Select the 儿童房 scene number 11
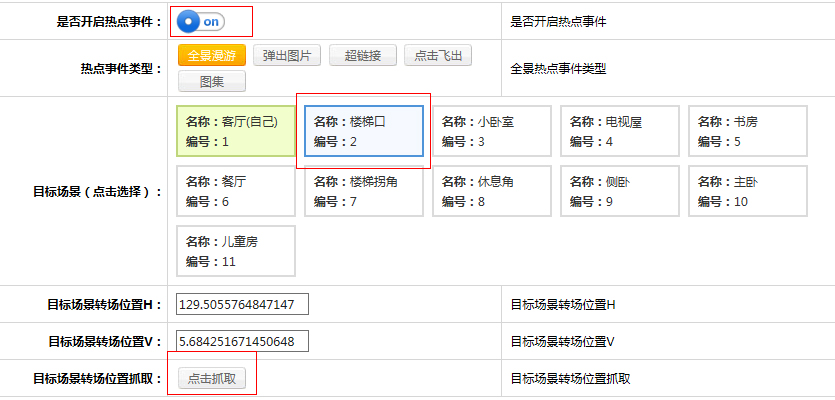This screenshot has height=400, width=835. click(x=236, y=251)
